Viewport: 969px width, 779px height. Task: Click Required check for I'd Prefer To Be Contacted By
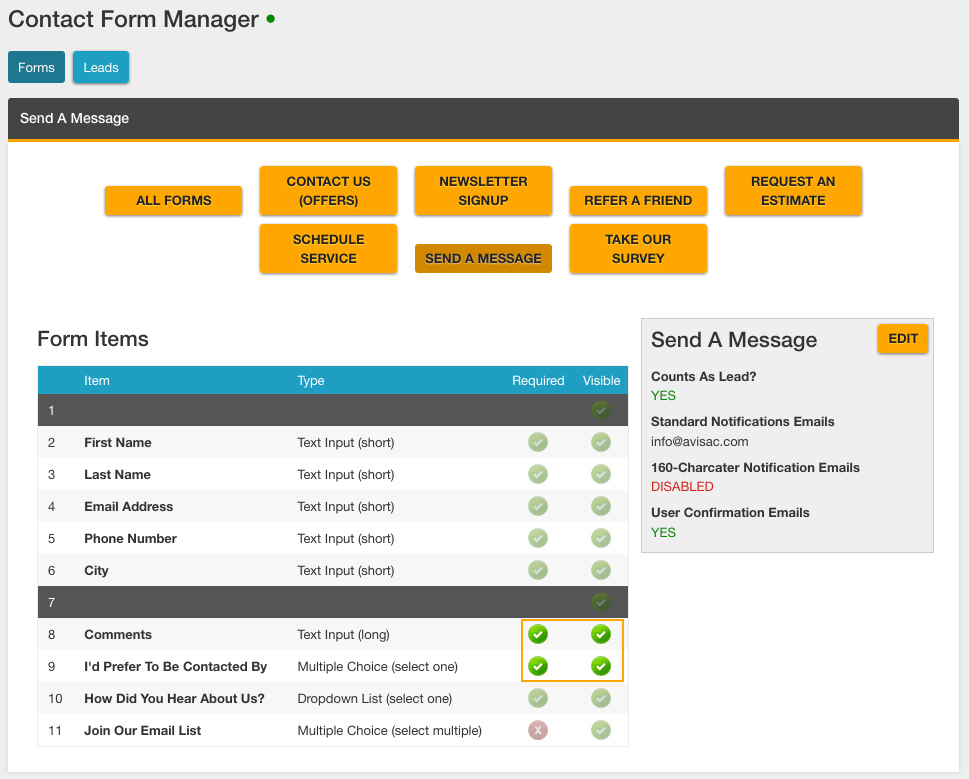click(x=538, y=666)
